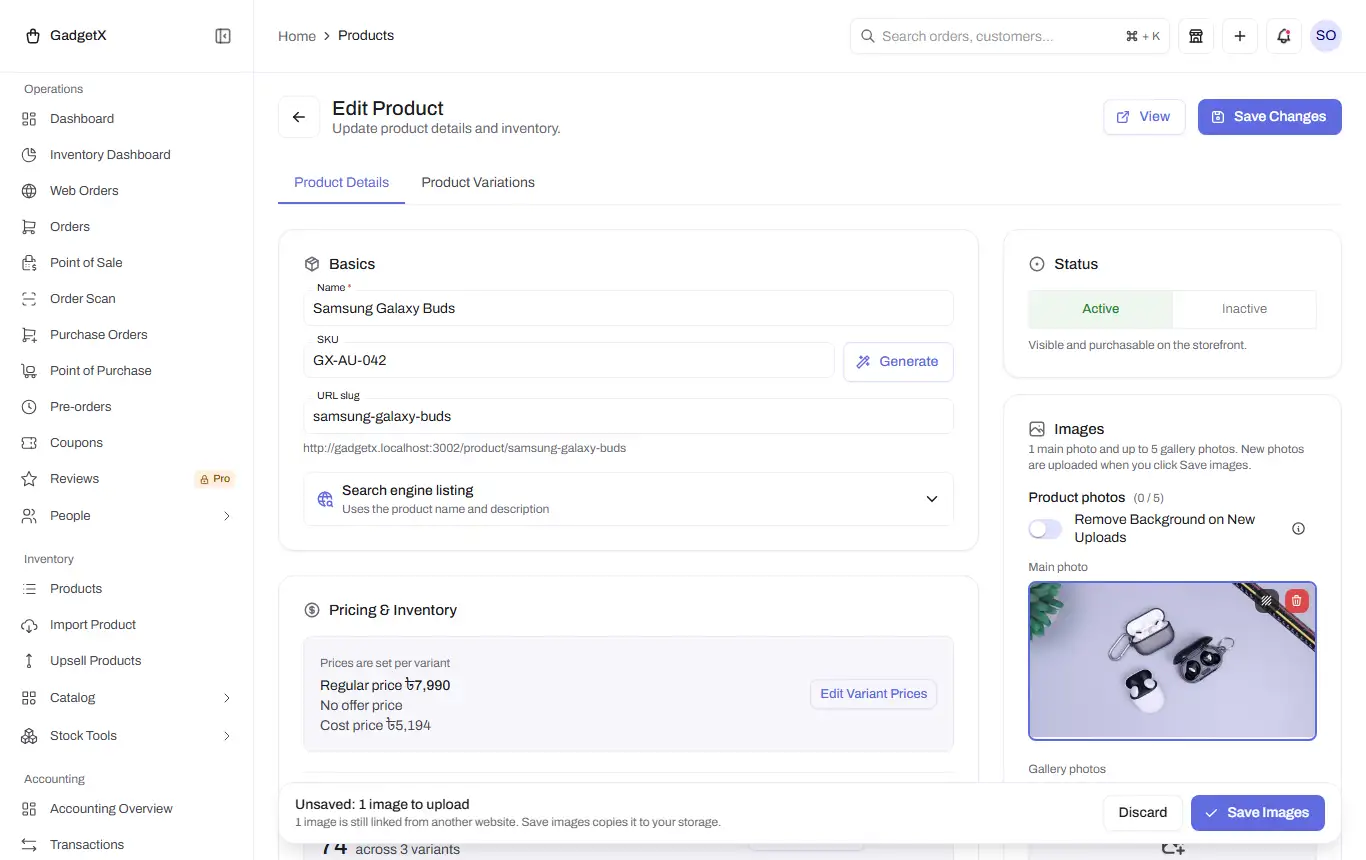
Task: Click the GadgetX shopping bag logo
Action: pyautogui.click(x=33, y=36)
